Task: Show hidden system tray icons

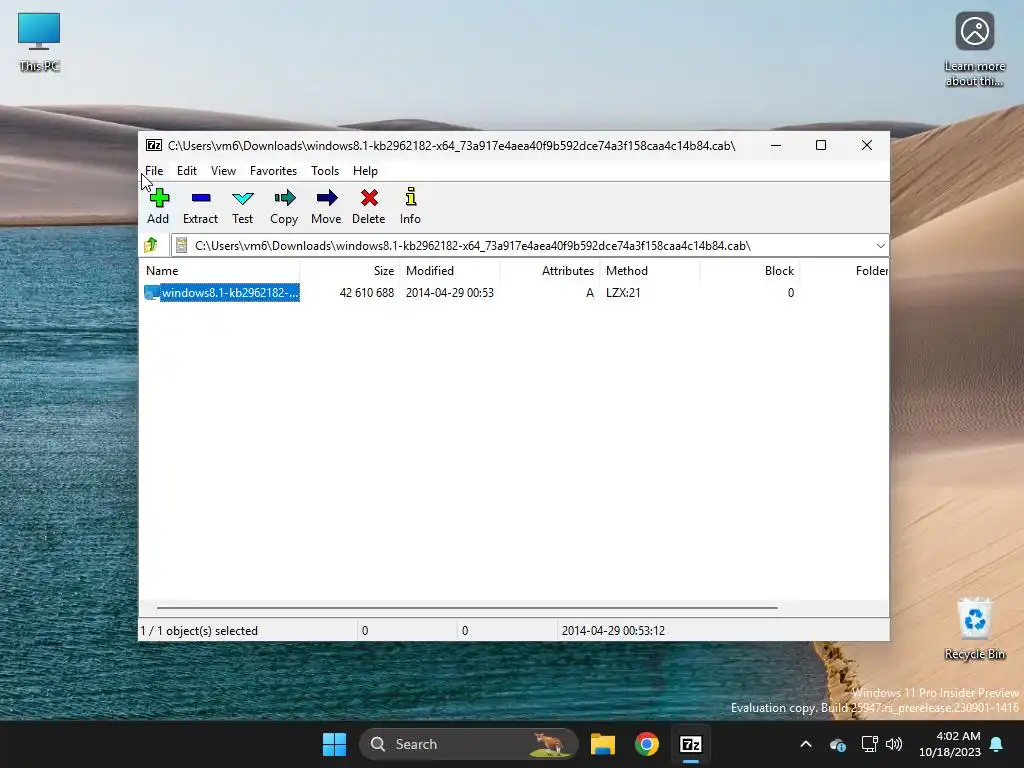Action: coord(806,744)
